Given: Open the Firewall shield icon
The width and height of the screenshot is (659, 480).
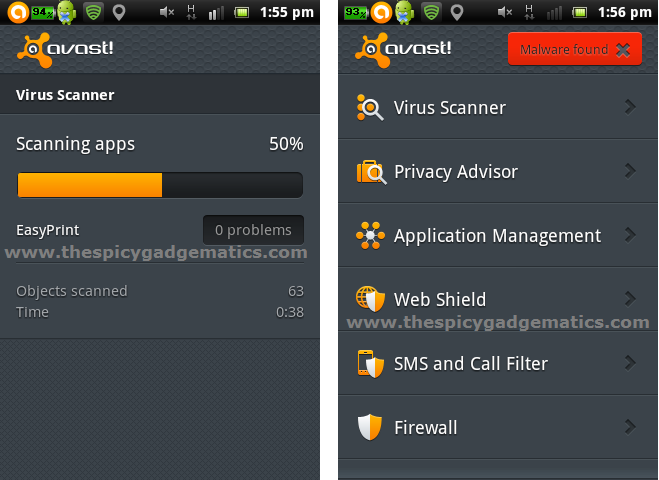Looking at the screenshot, I should point(370,427).
